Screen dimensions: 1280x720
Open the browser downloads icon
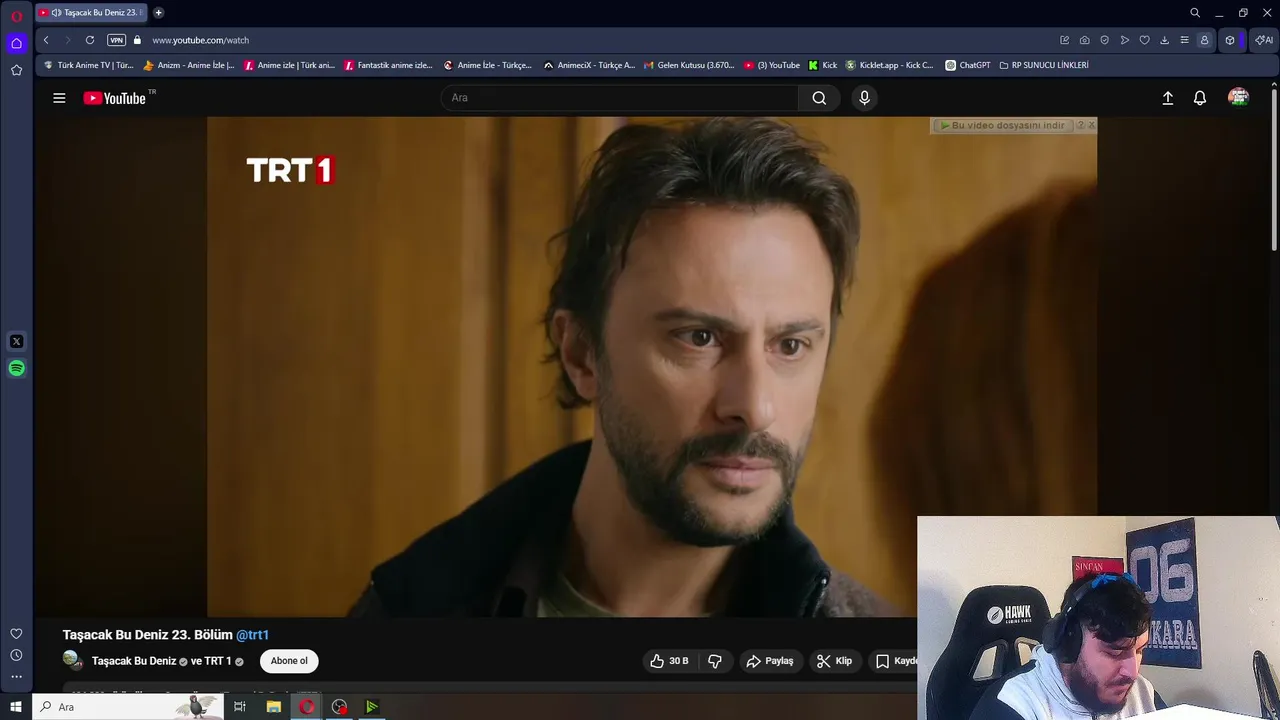pos(1165,40)
